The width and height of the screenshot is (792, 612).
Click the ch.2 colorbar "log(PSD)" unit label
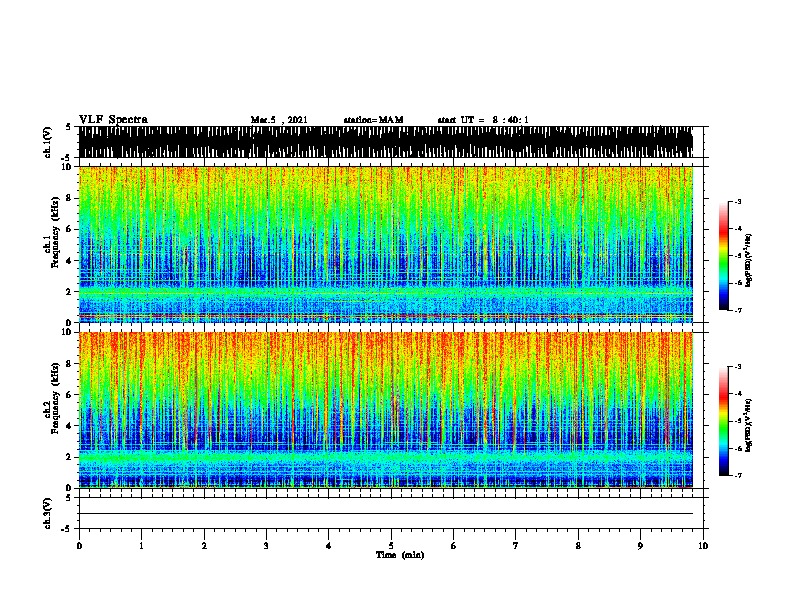click(x=748, y=425)
